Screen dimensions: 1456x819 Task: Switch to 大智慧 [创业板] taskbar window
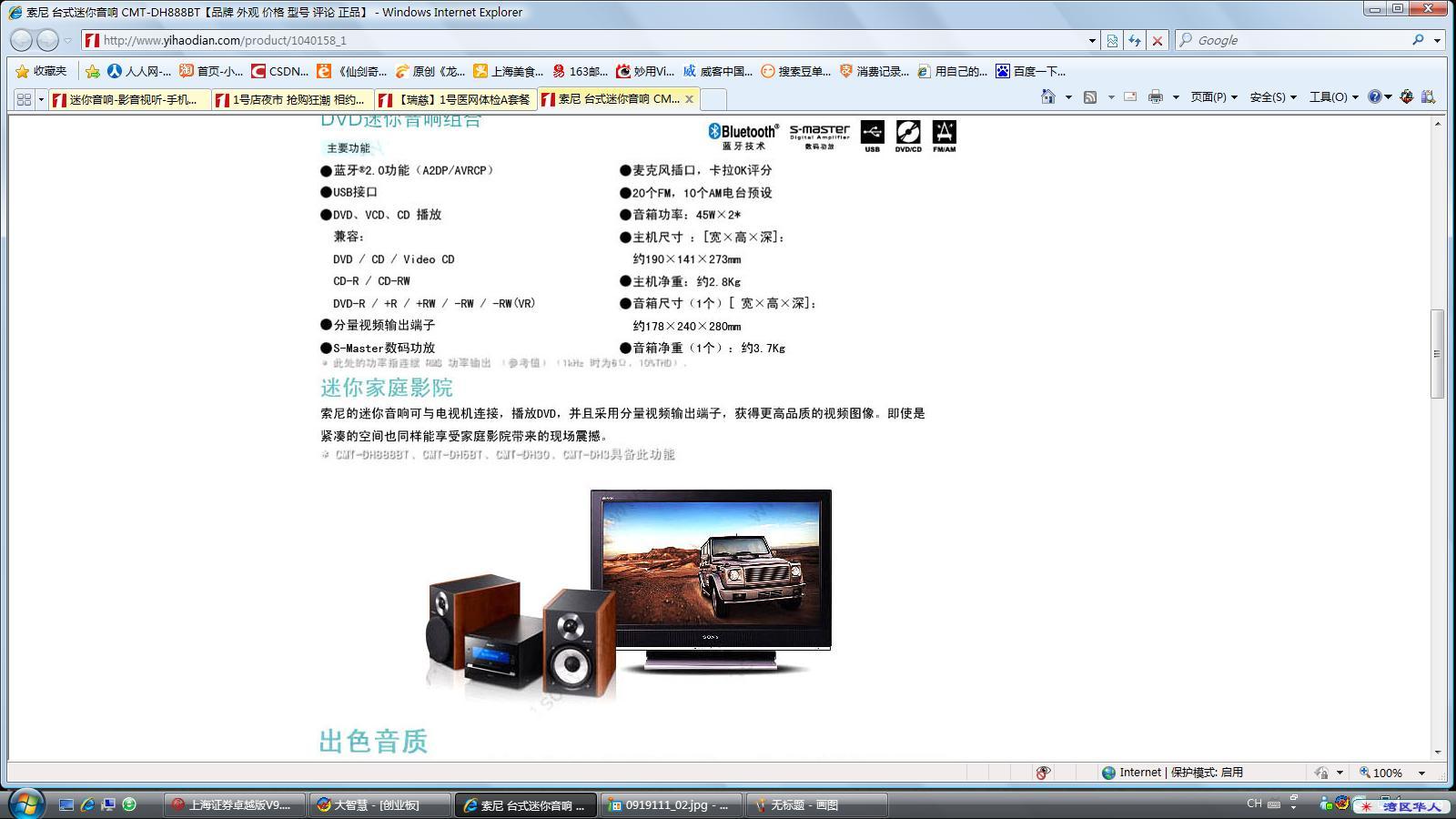(379, 805)
